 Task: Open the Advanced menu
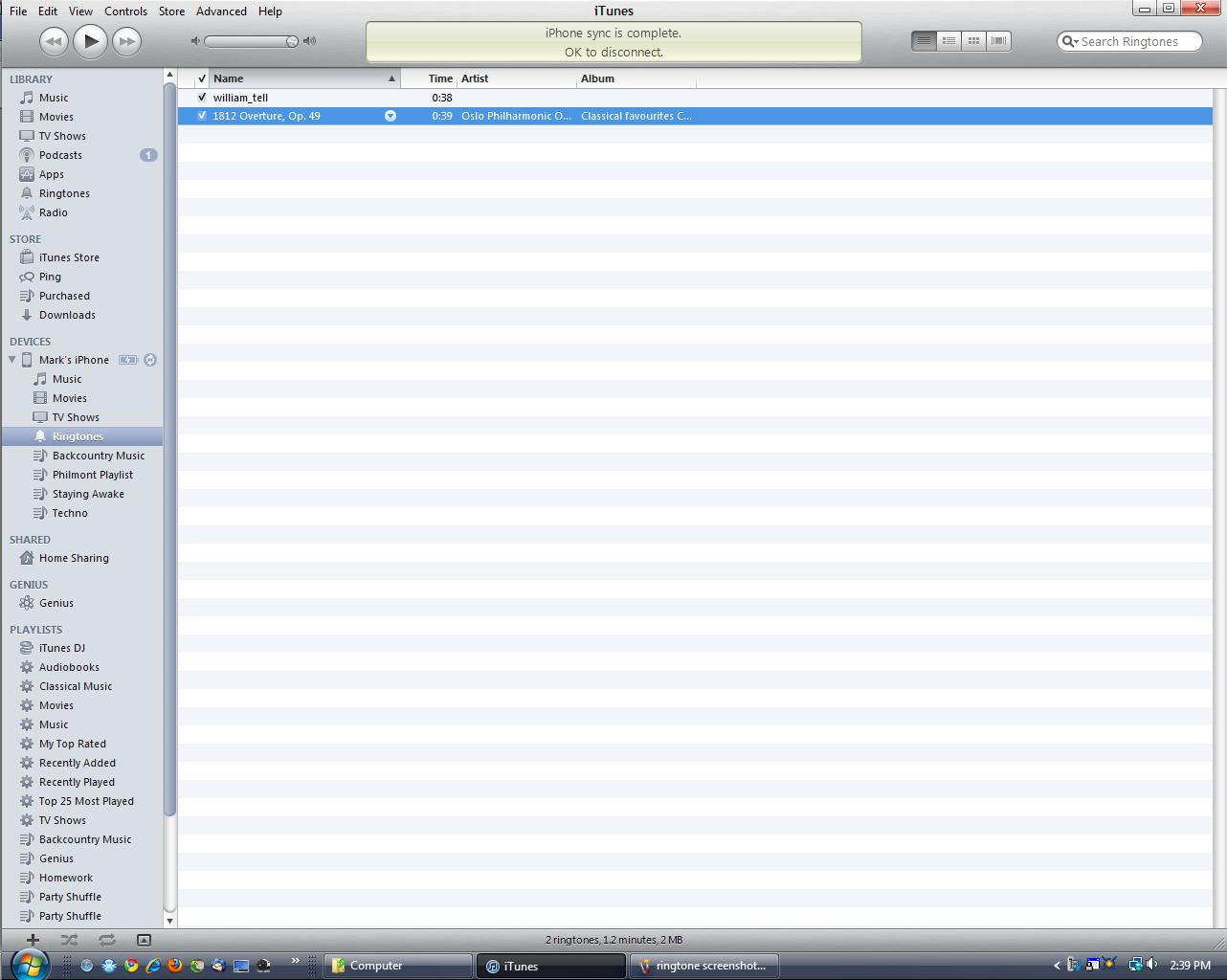(221, 11)
